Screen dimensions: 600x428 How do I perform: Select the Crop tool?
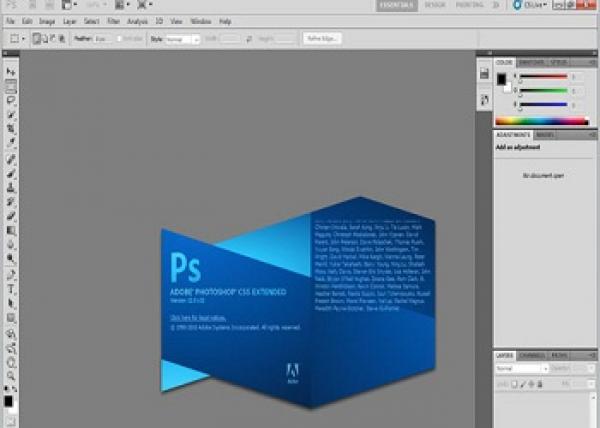tap(11, 129)
